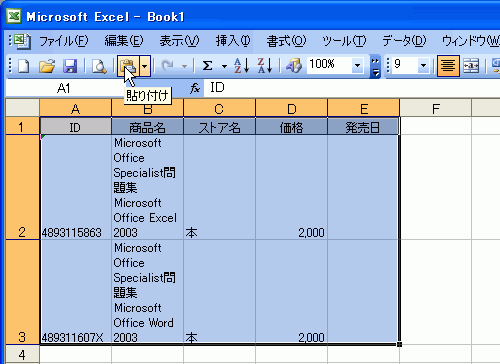The width and height of the screenshot is (500, 364).
Task: Open the 編集(E) menu
Action: 124,41
